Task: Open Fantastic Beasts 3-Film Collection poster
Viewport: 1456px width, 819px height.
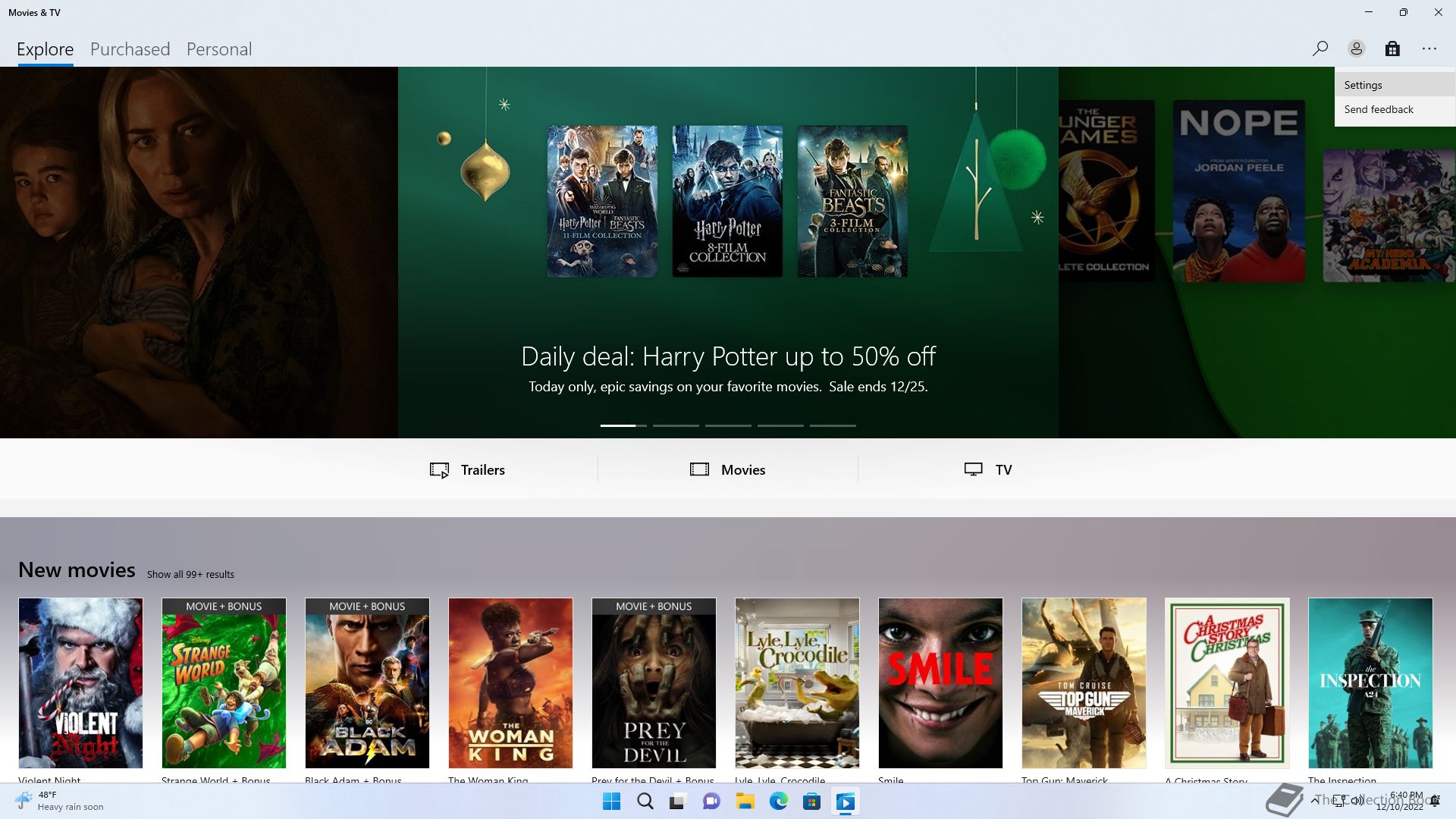Action: point(852,201)
